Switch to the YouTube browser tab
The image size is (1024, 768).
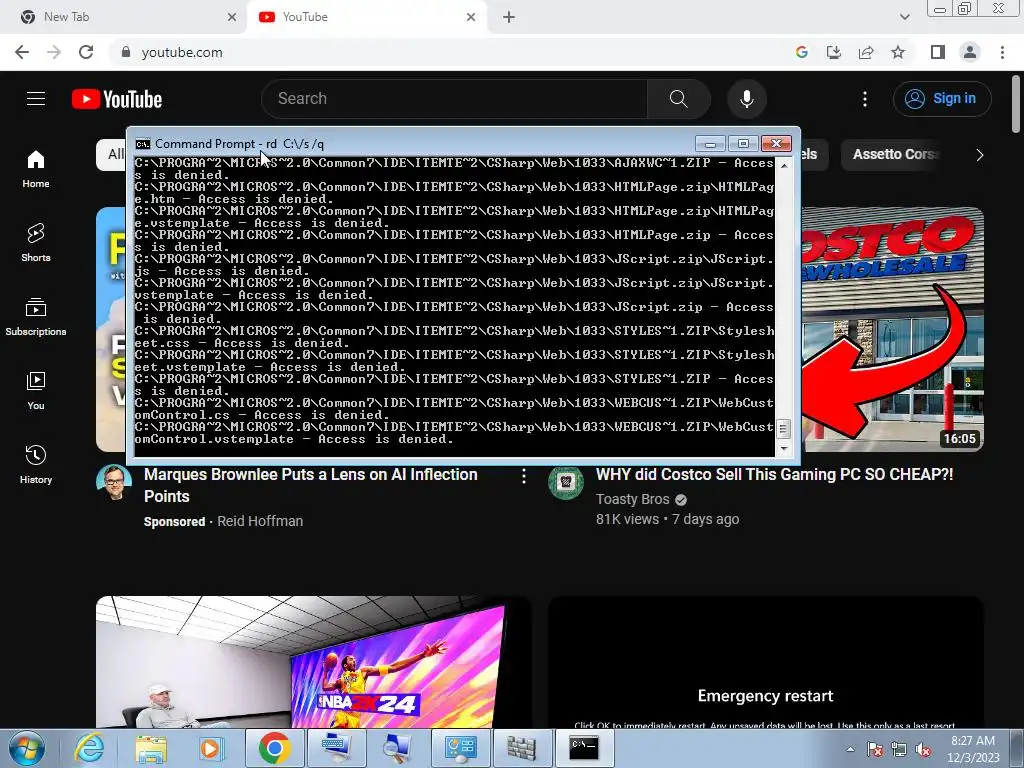click(x=366, y=17)
